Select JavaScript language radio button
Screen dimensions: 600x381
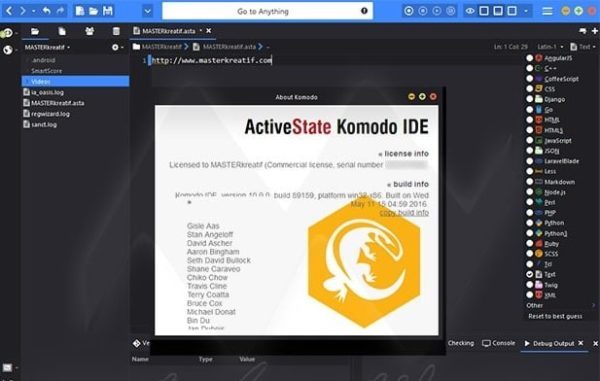tap(530, 140)
